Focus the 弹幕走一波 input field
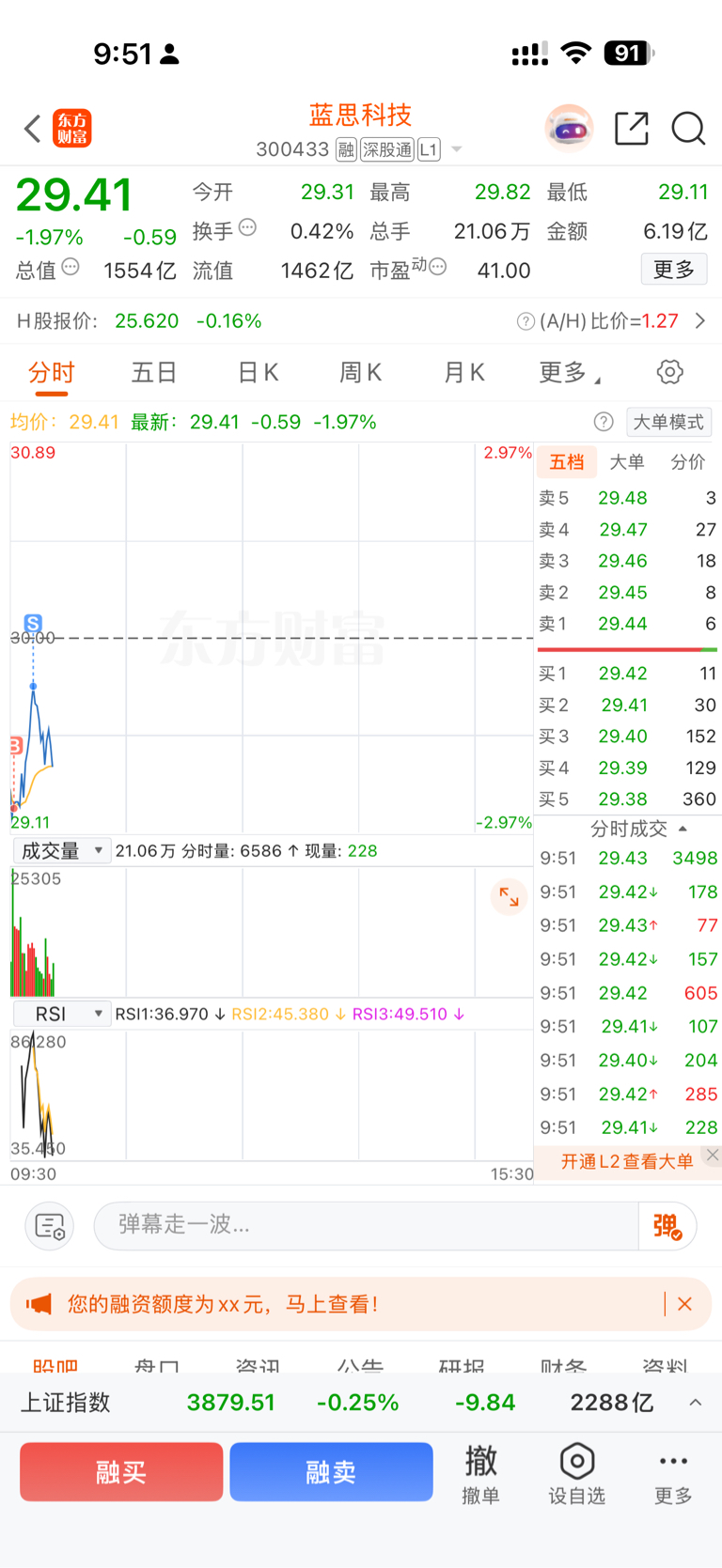The height and width of the screenshot is (1568, 722). click(367, 1225)
